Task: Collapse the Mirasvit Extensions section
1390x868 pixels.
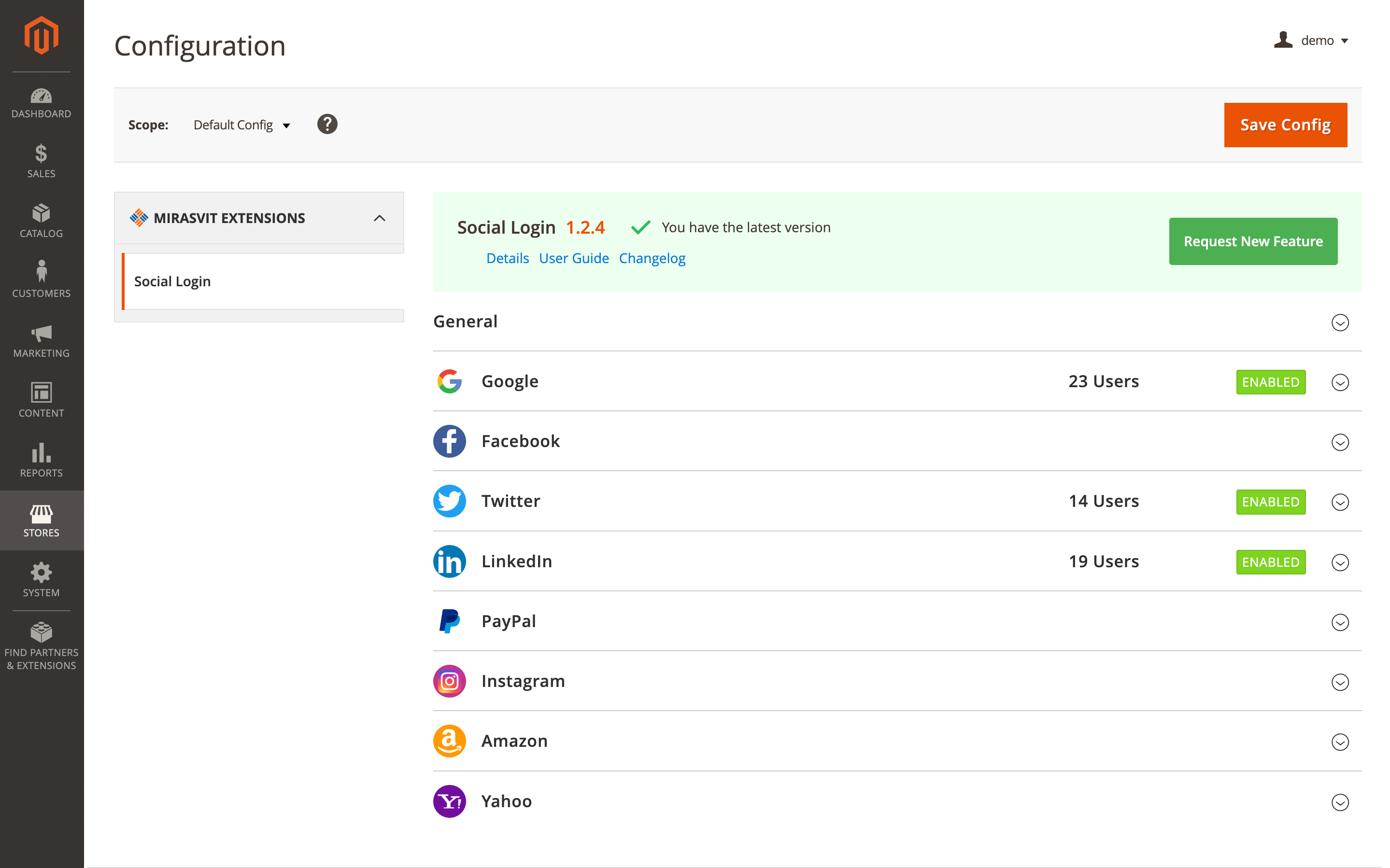Action: (x=379, y=218)
